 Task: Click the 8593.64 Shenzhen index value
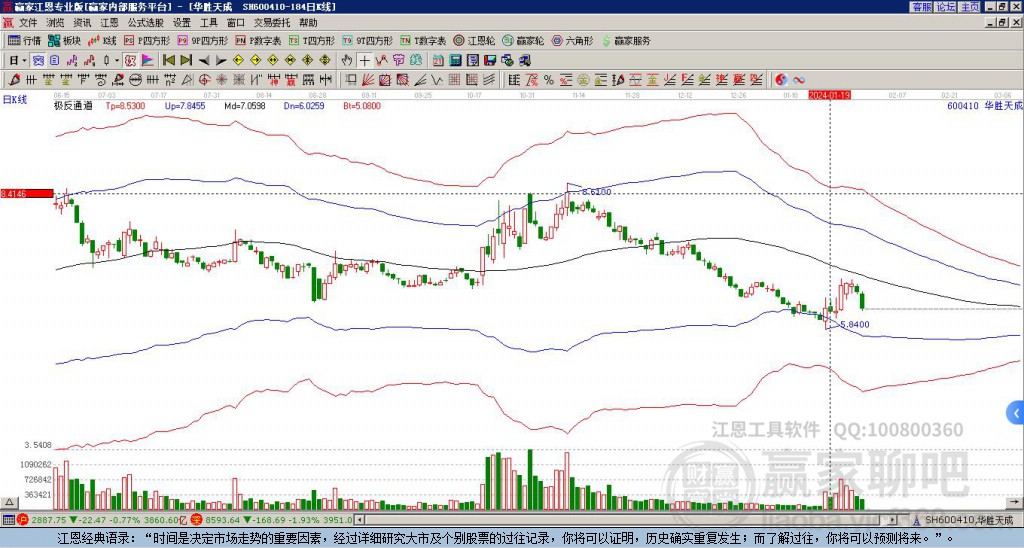pyautogui.click(x=222, y=520)
